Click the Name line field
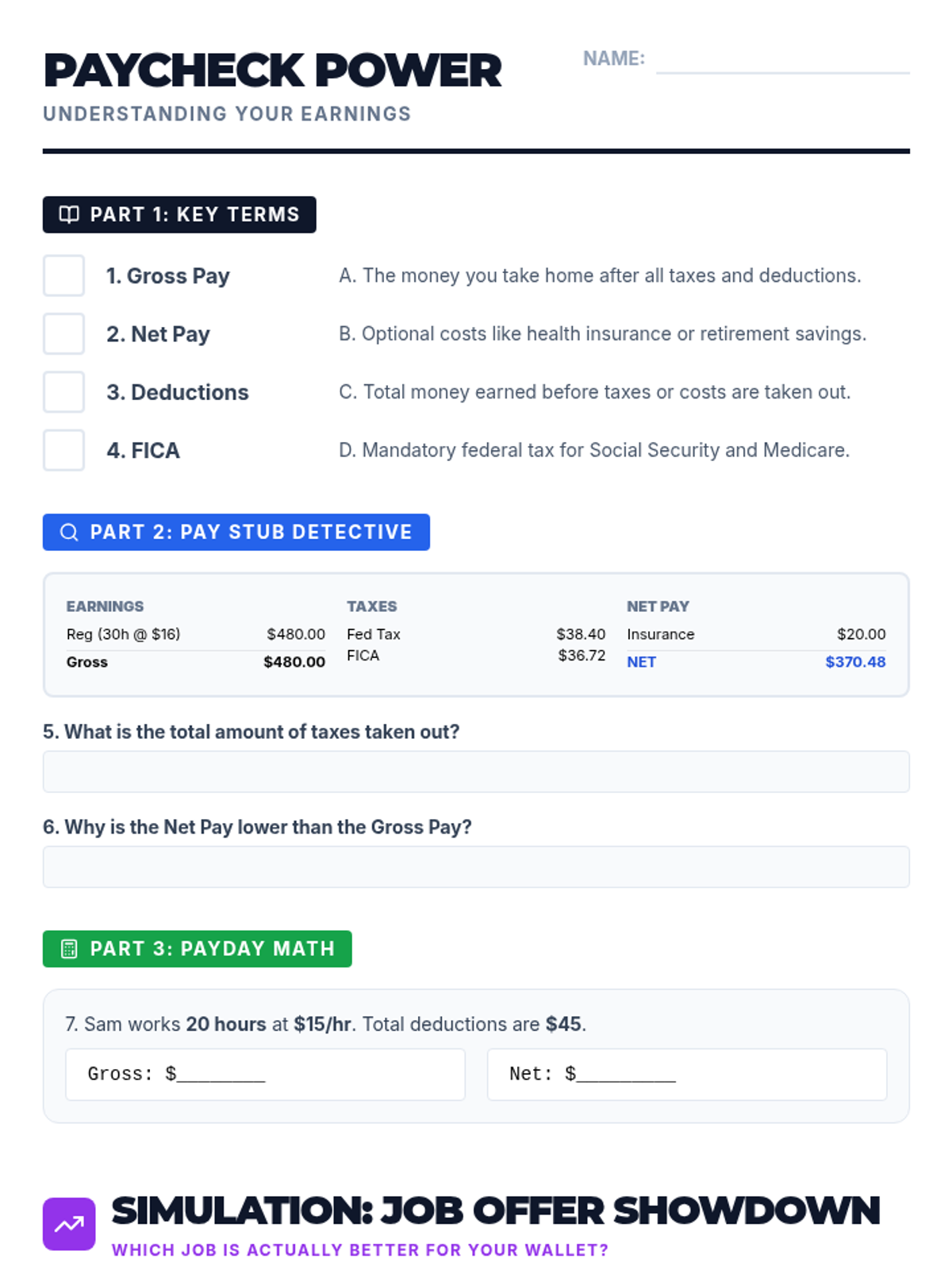The image size is (952, 1270). tap(782, 60)
